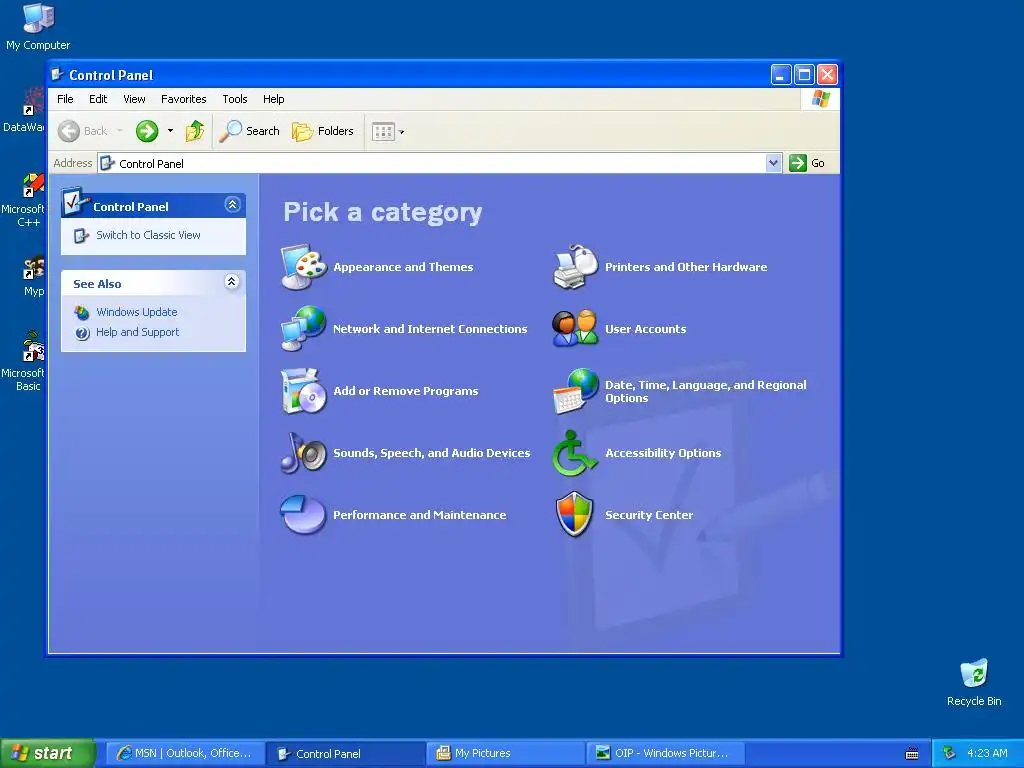The width and height of the screenshot is (1024, 768).
Task: Click Performance and Maintenance text link
Action: point(419,515)
